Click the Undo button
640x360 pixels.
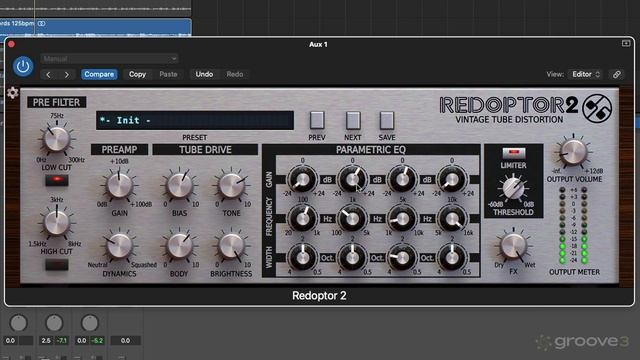point(204,74)
